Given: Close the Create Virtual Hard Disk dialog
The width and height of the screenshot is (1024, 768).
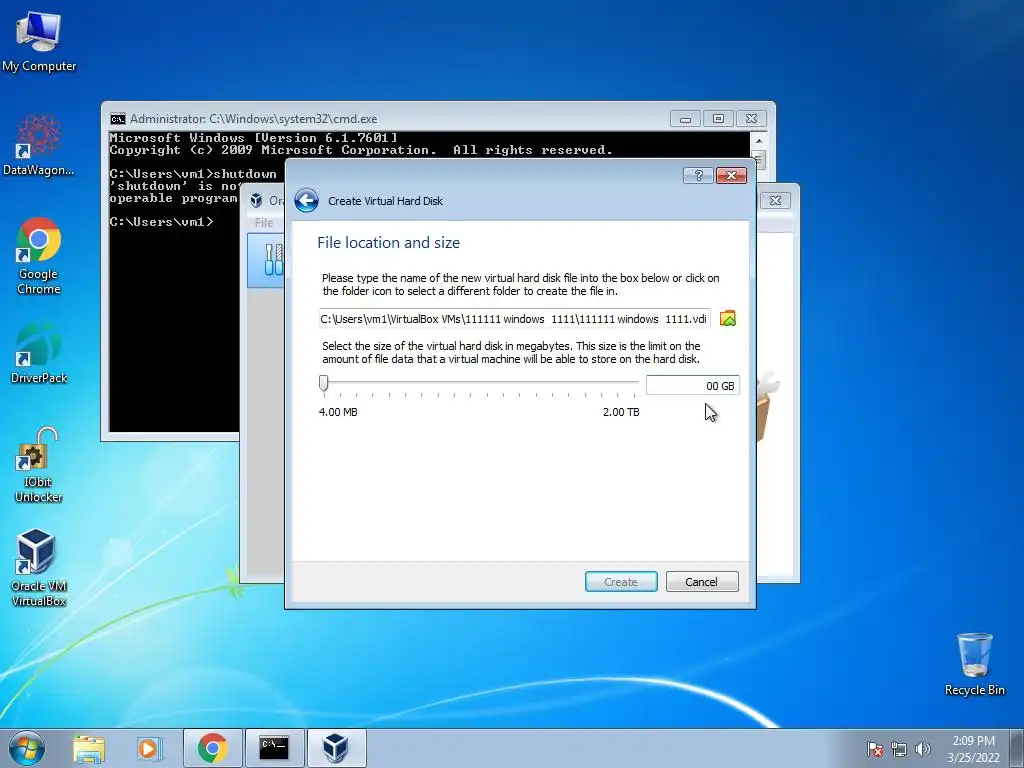Looking at the screenshot, I should pos(731,175).
